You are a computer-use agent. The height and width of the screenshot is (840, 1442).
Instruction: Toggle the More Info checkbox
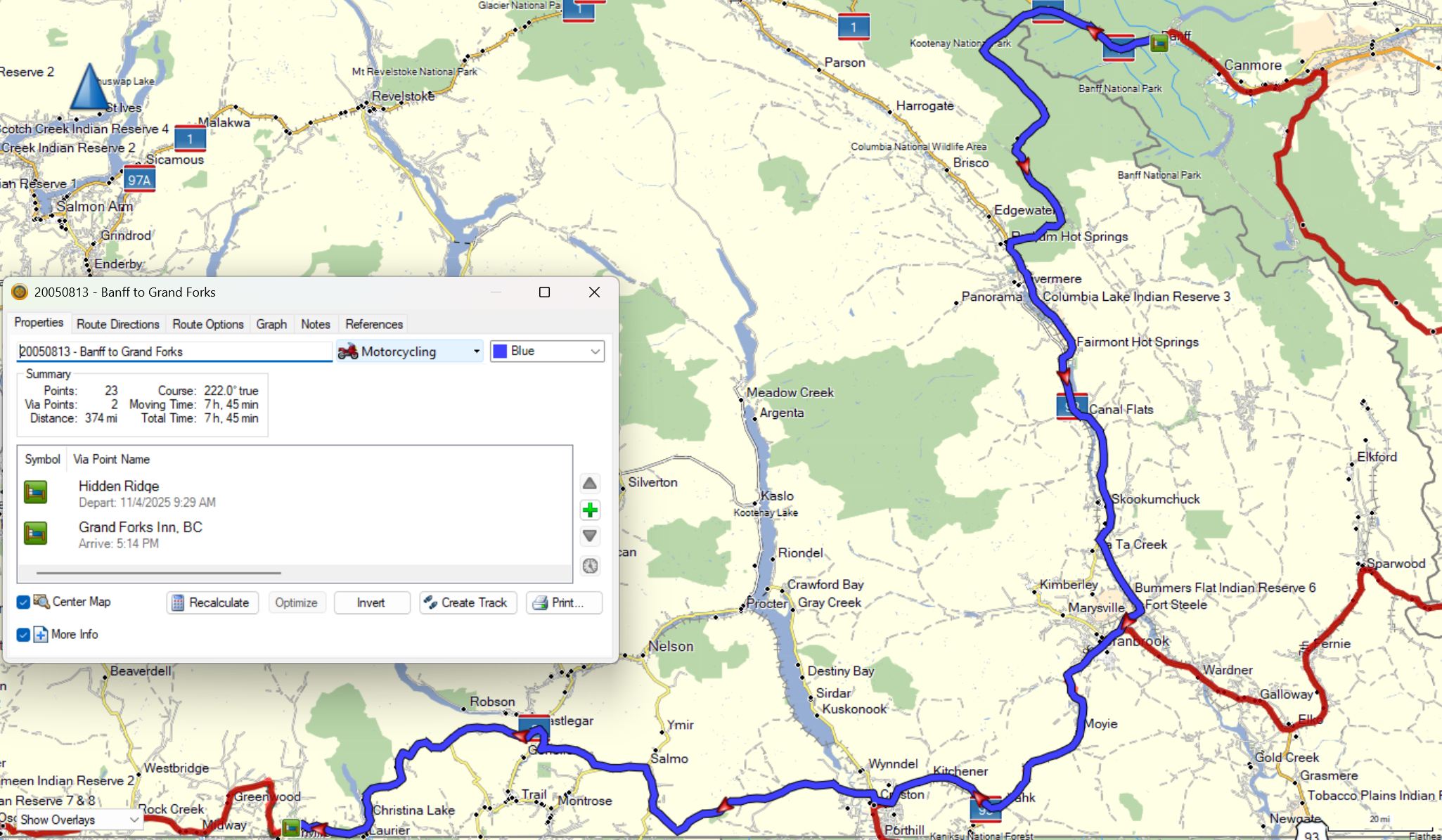pyautogui.click(x=23, y=635)
